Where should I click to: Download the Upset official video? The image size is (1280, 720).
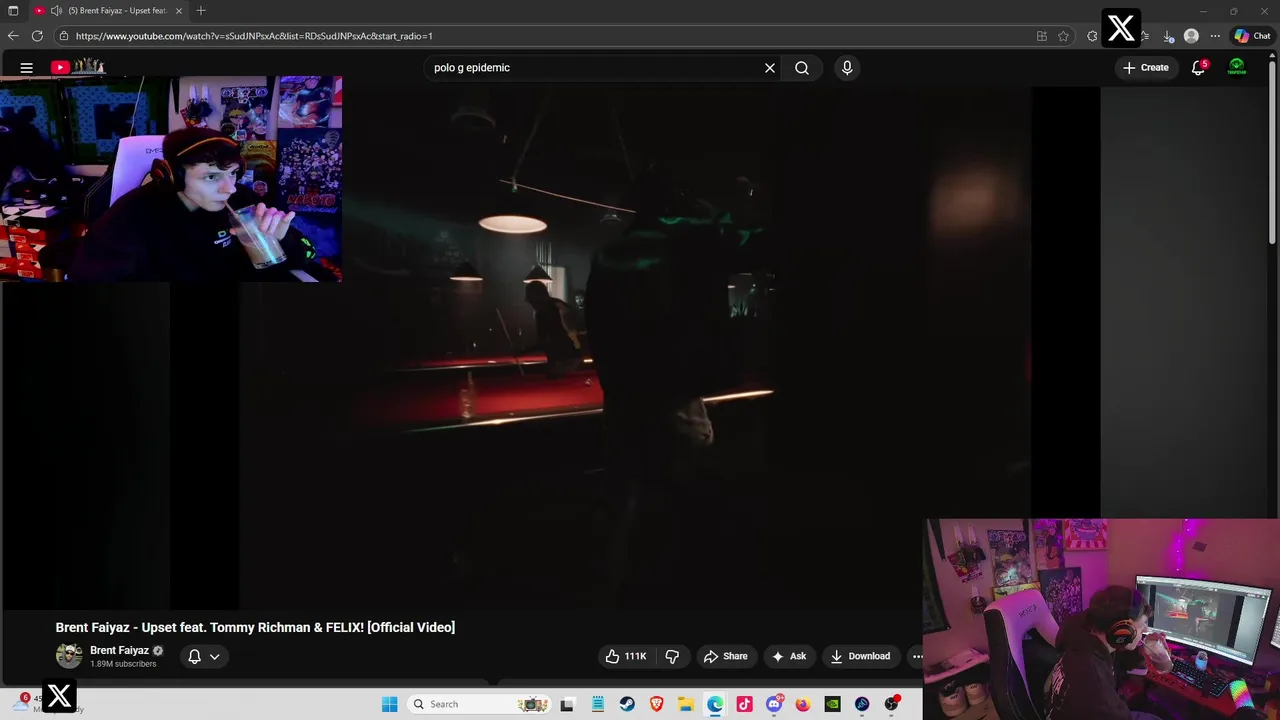pos(860,656)
